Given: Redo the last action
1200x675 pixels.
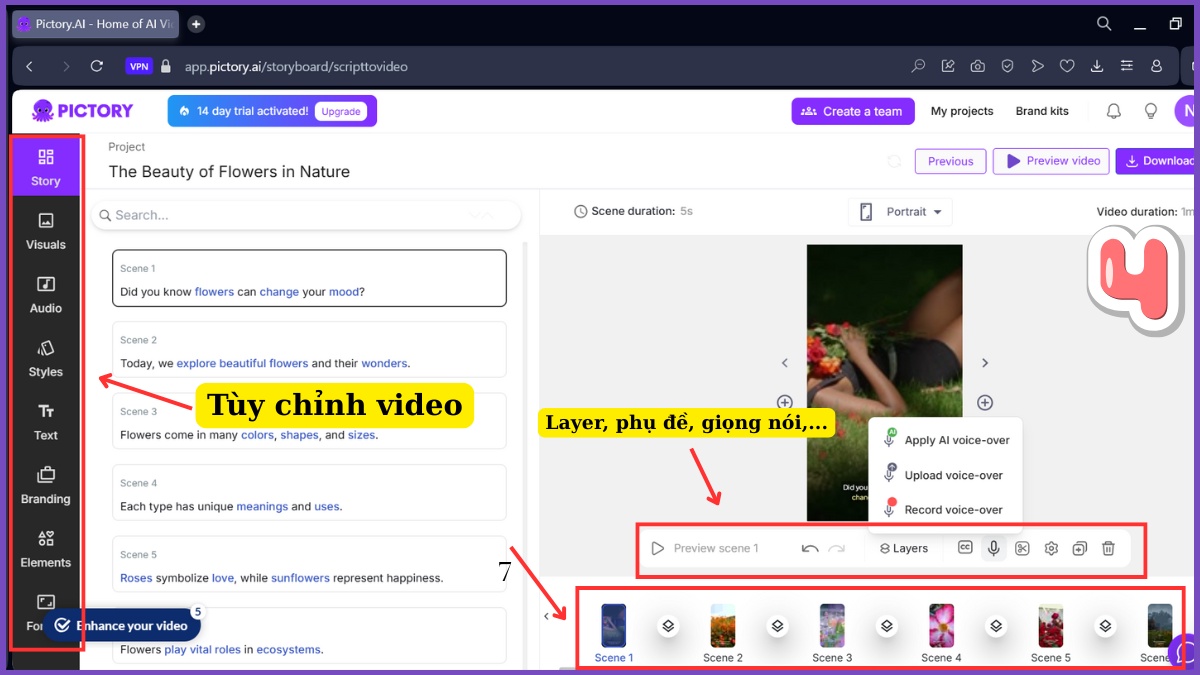Looking at the screenshot, I should (x=836, y=548).
